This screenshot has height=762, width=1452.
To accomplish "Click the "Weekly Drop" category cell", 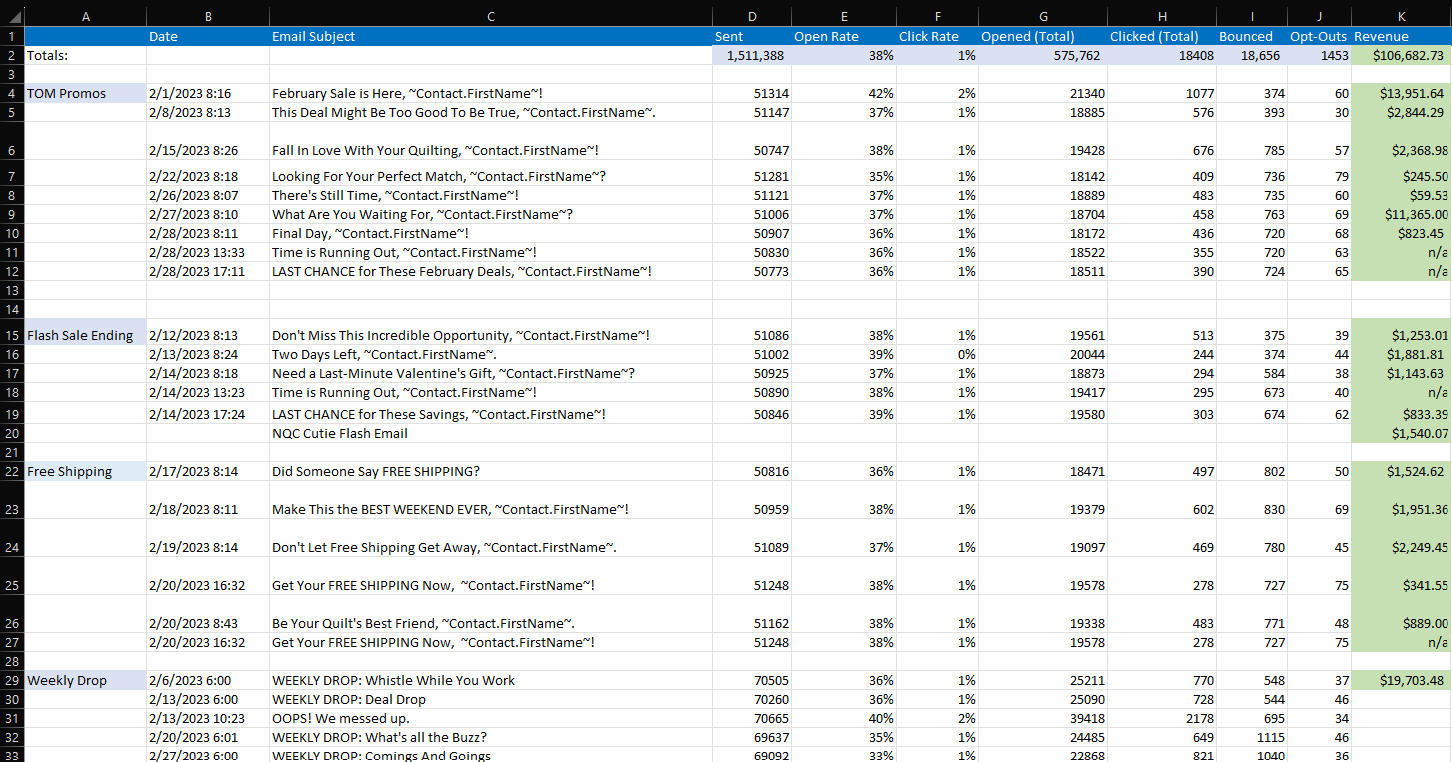I will (x=85, y=680).
